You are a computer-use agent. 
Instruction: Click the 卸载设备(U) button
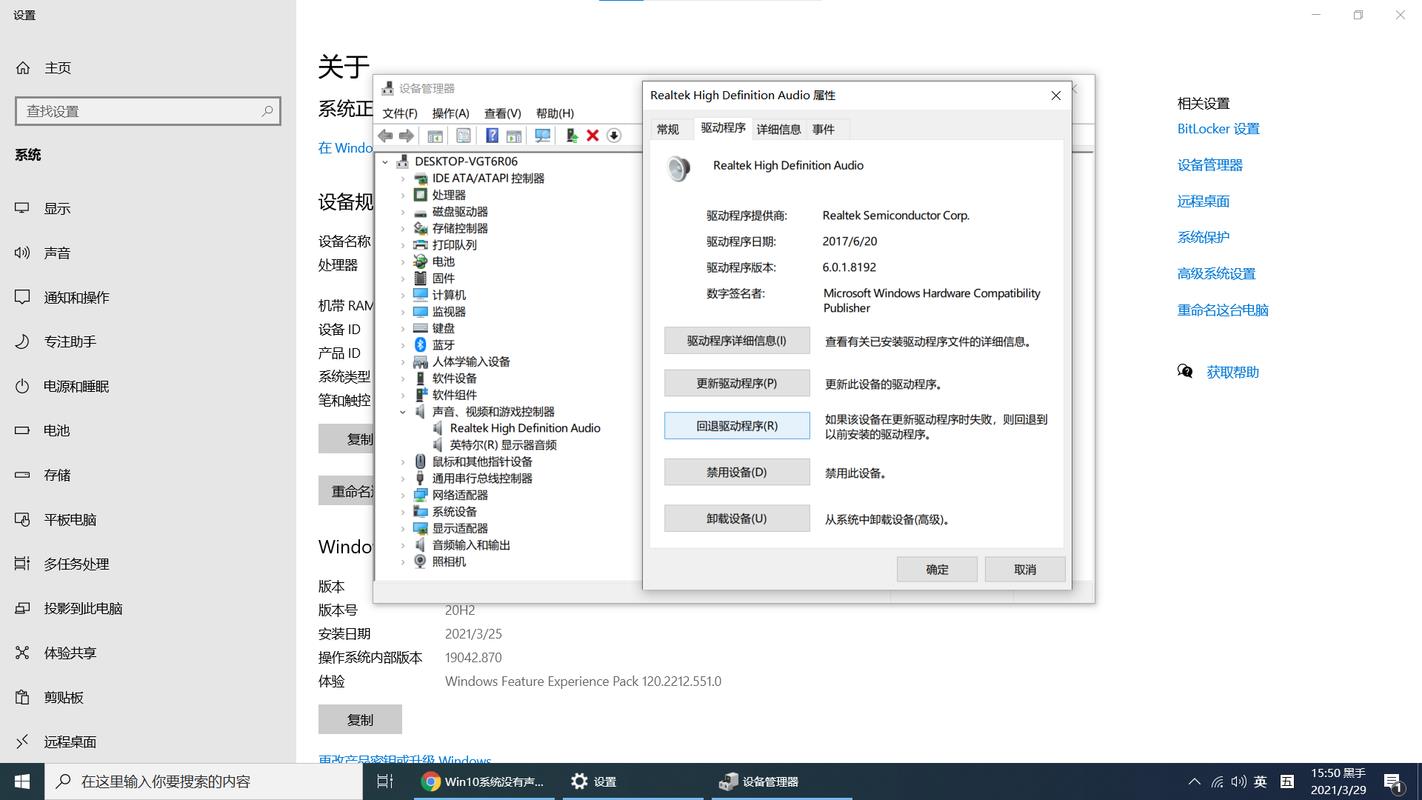[737, 518]
